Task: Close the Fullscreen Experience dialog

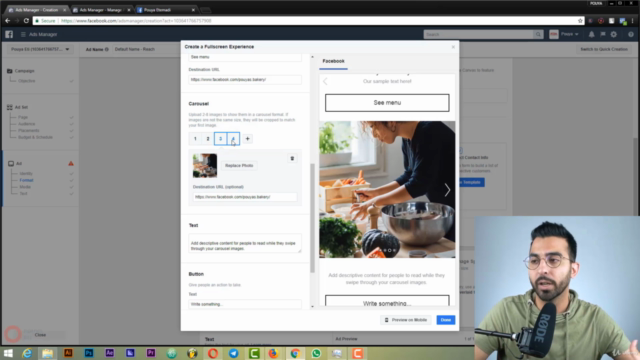Action: [453, 47]
